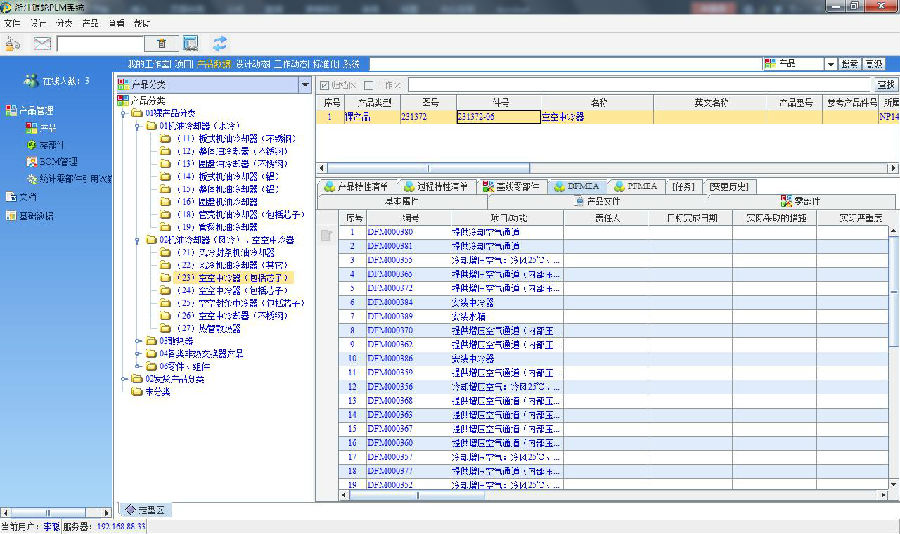
Task: Click the document icon left of row 1
Action: click(x=325, y=235)
